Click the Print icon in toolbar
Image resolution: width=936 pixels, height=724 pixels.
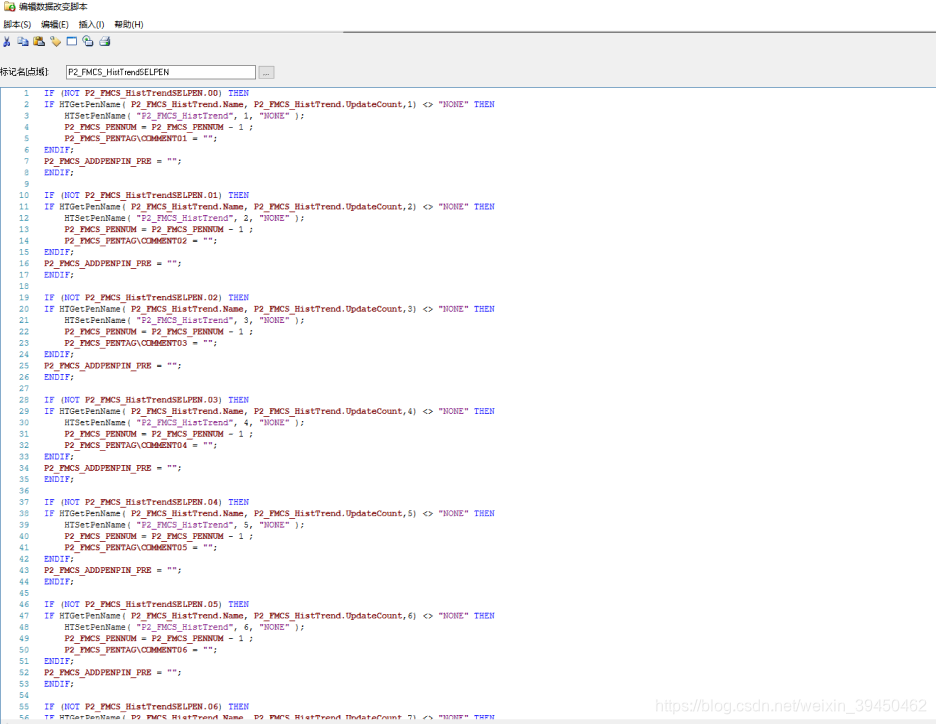pyautogui.click(x=104, y=41)
